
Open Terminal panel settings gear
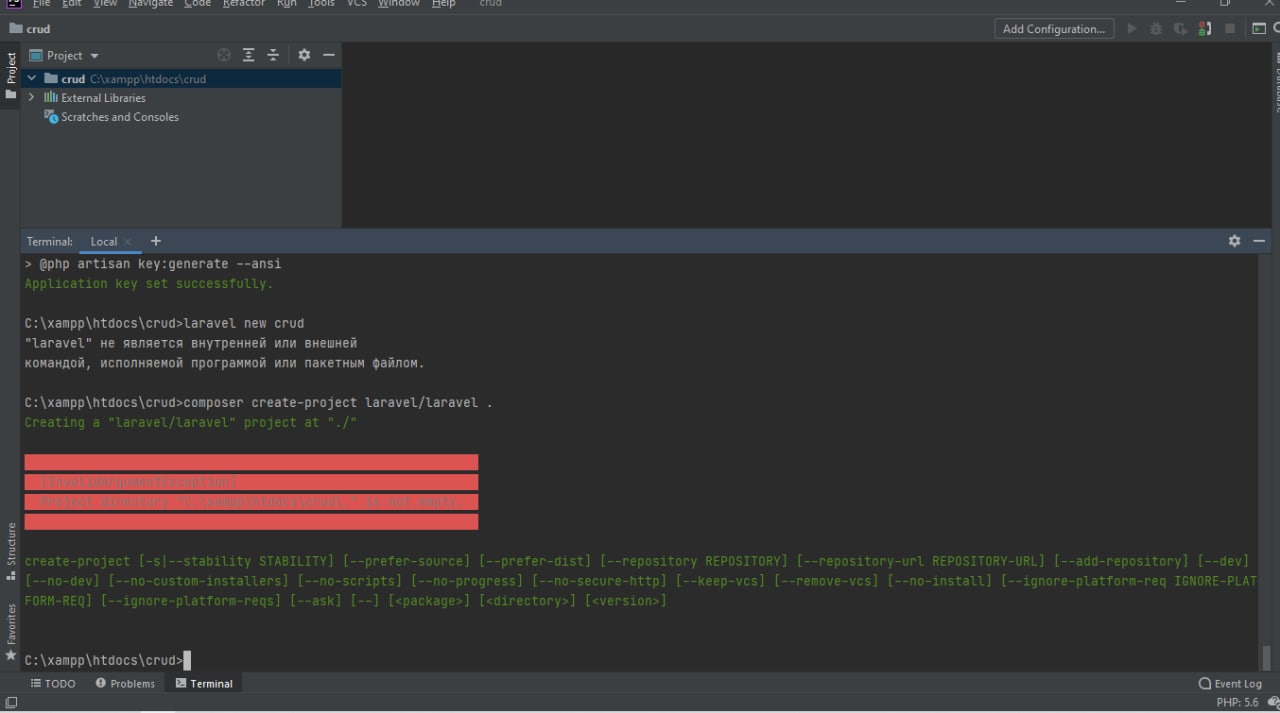point(1234,241)
